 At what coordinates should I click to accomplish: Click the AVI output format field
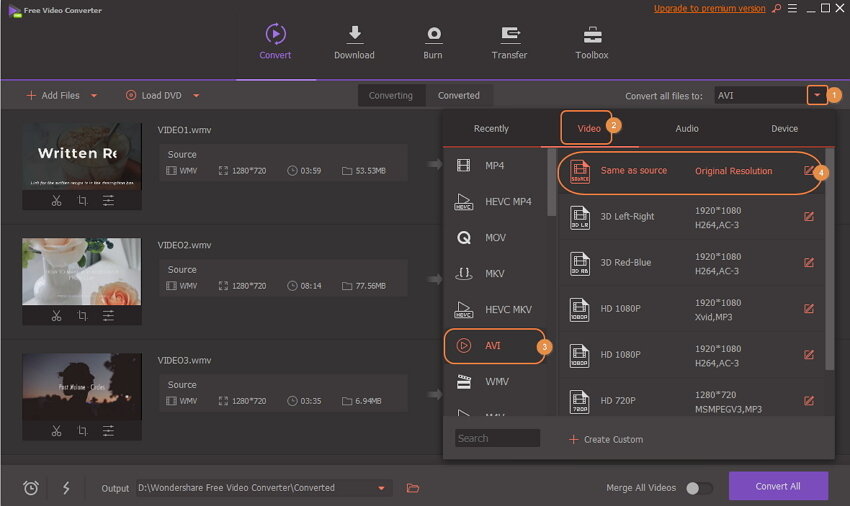point(760,95)
